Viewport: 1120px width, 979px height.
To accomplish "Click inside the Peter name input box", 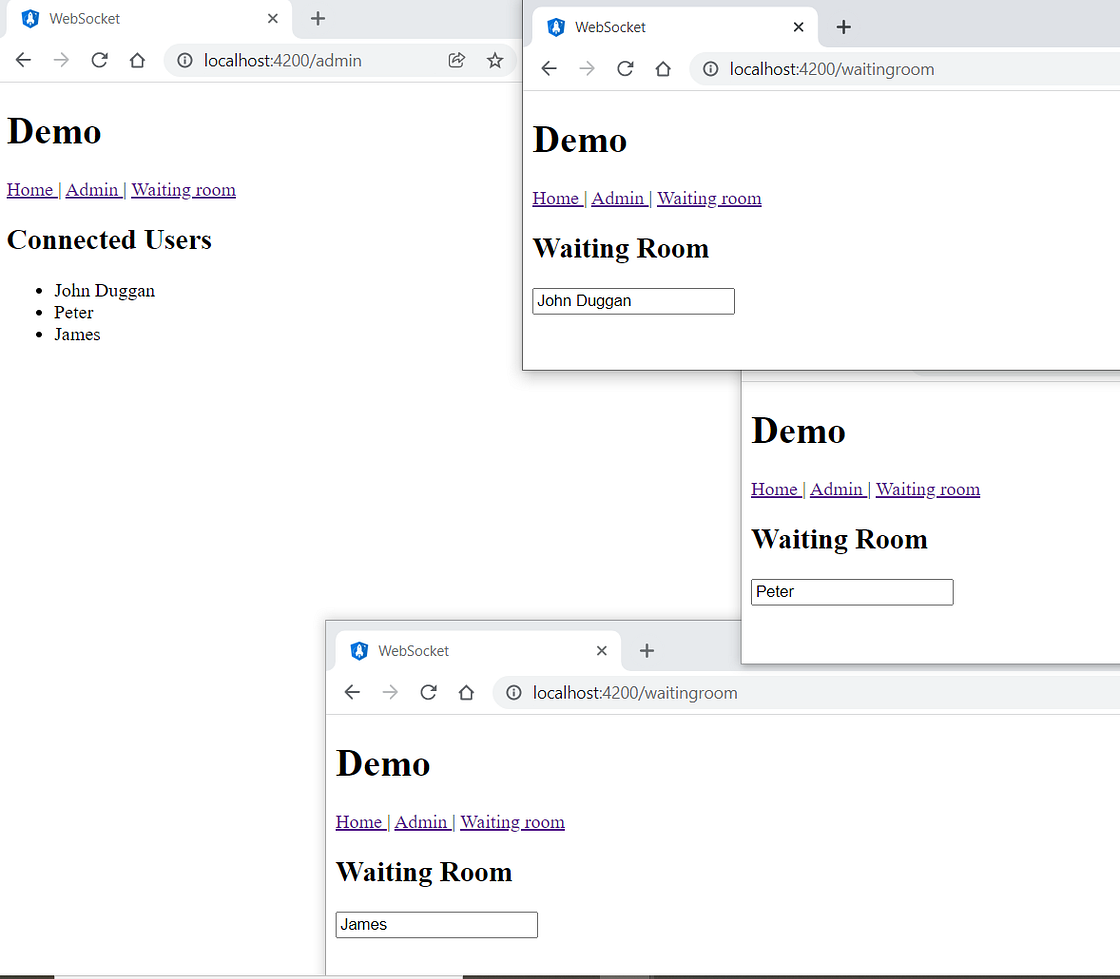I will click(x=851, y=591).
